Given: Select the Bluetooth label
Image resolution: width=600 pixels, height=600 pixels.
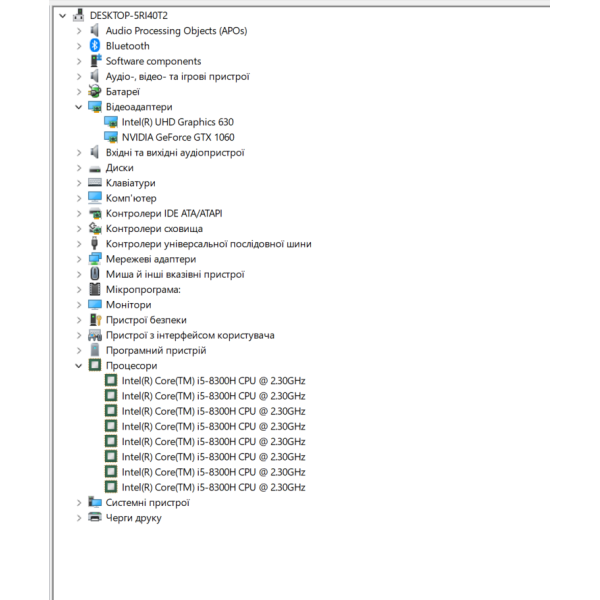Looking at the screenshot, I should point(128,46).
